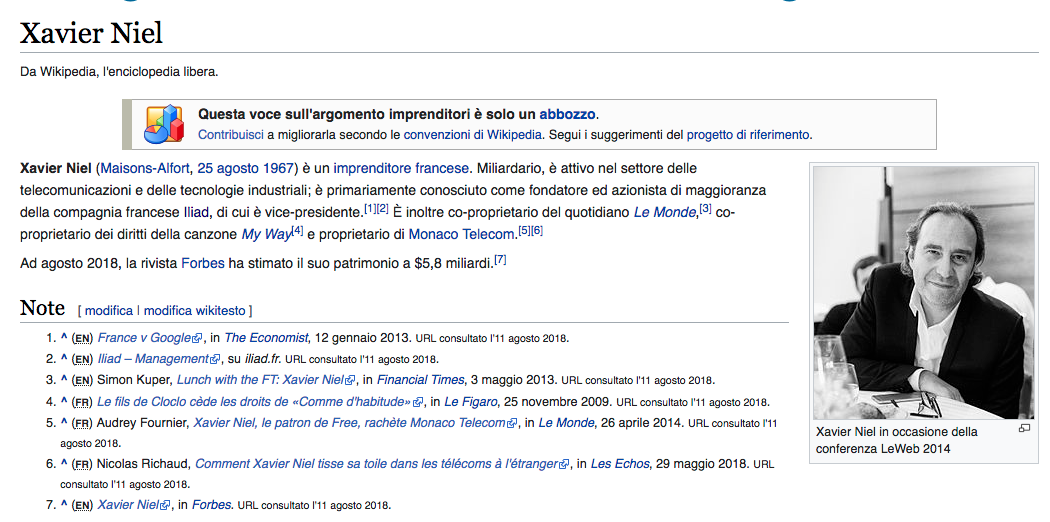Click the external link icon after Iliad – Management
Screen dimensions: 1050x522
point(215,359)
